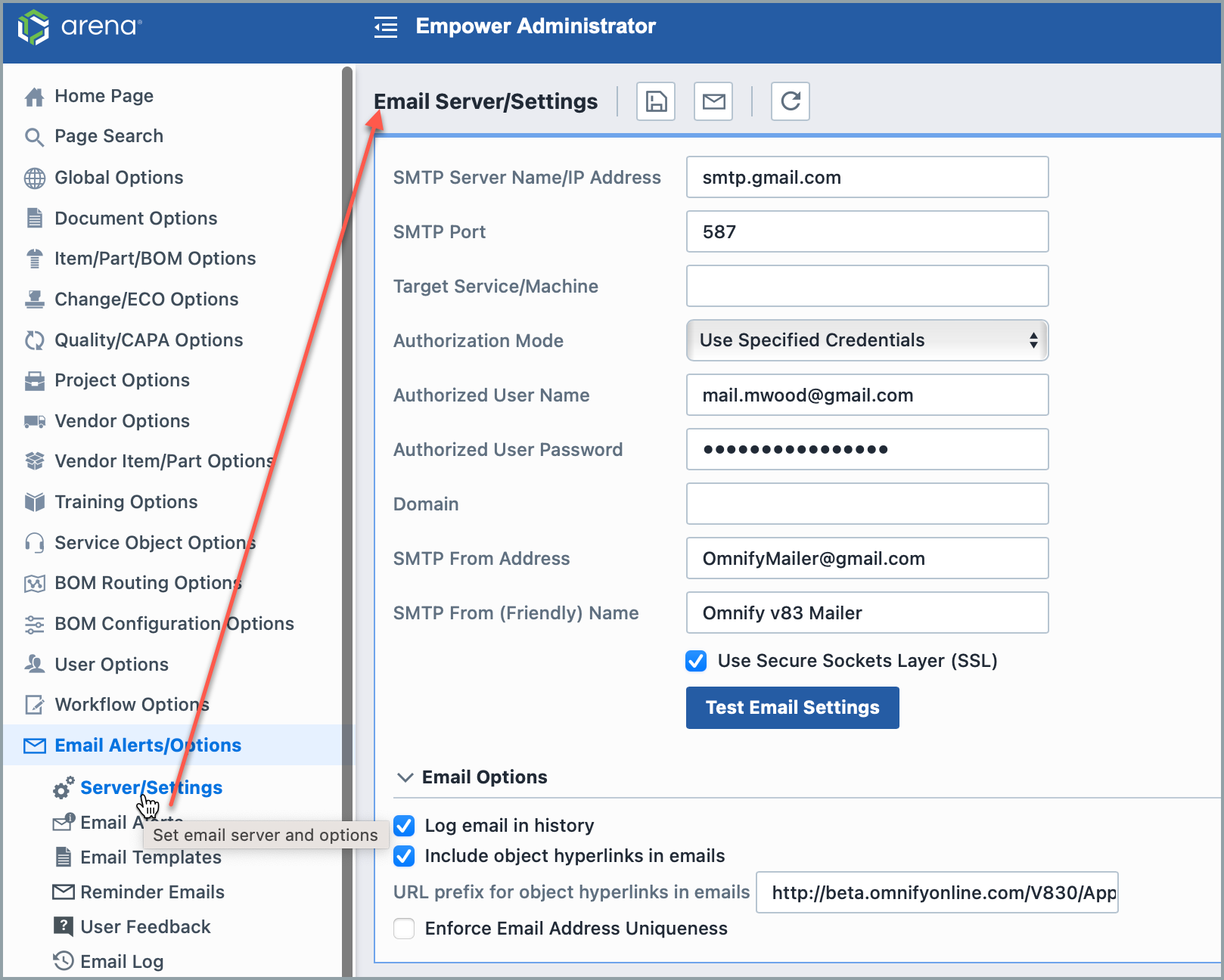Uncheck Include object hyperlinks in emails
Viewport: 1224px width, 980px height.
pyautogui.click(x=404, y=856)
